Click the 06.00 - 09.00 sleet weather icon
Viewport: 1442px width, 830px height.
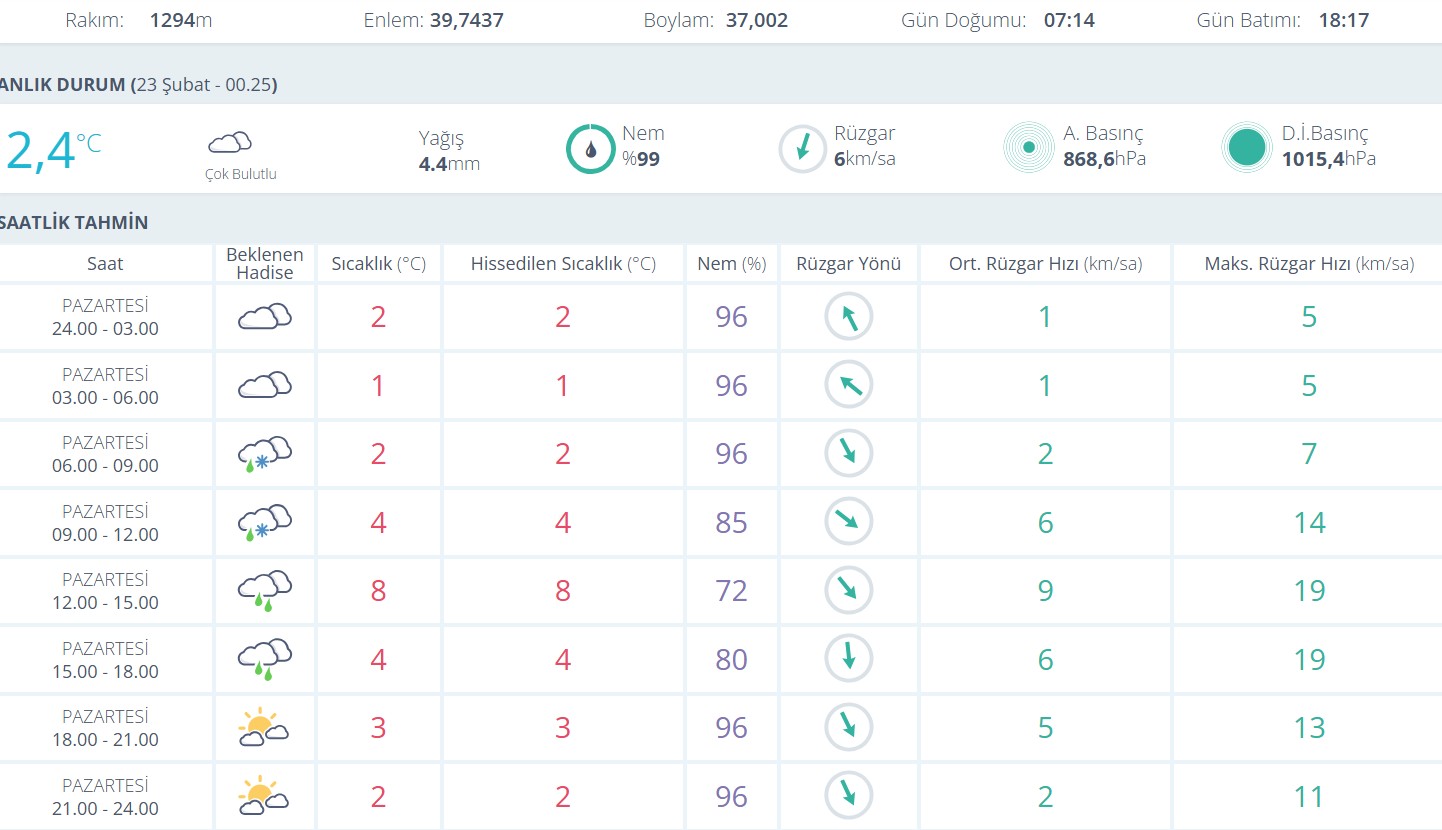pos(264,454)
